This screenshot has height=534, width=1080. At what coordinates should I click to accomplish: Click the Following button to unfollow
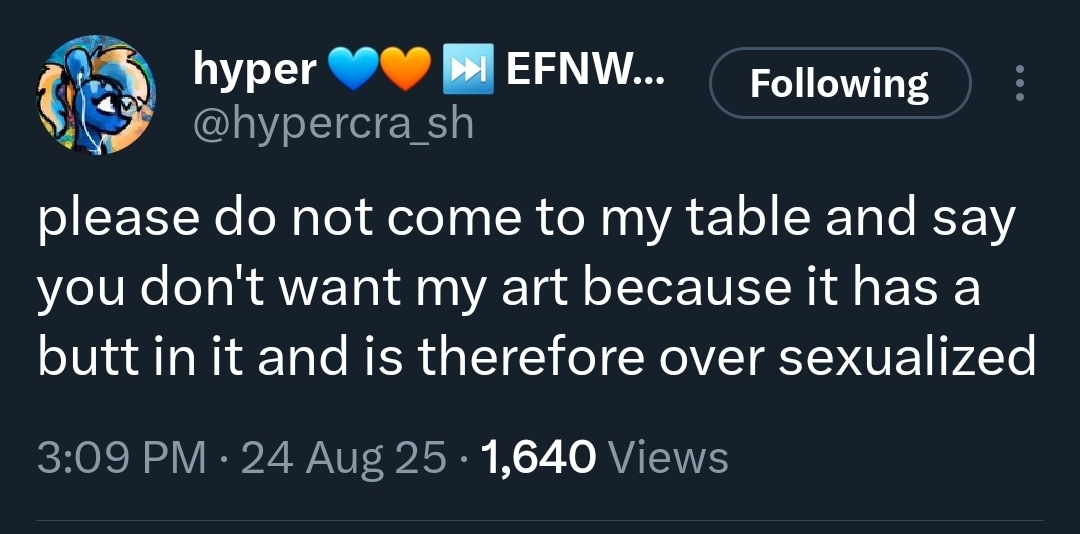coord(839,84)
